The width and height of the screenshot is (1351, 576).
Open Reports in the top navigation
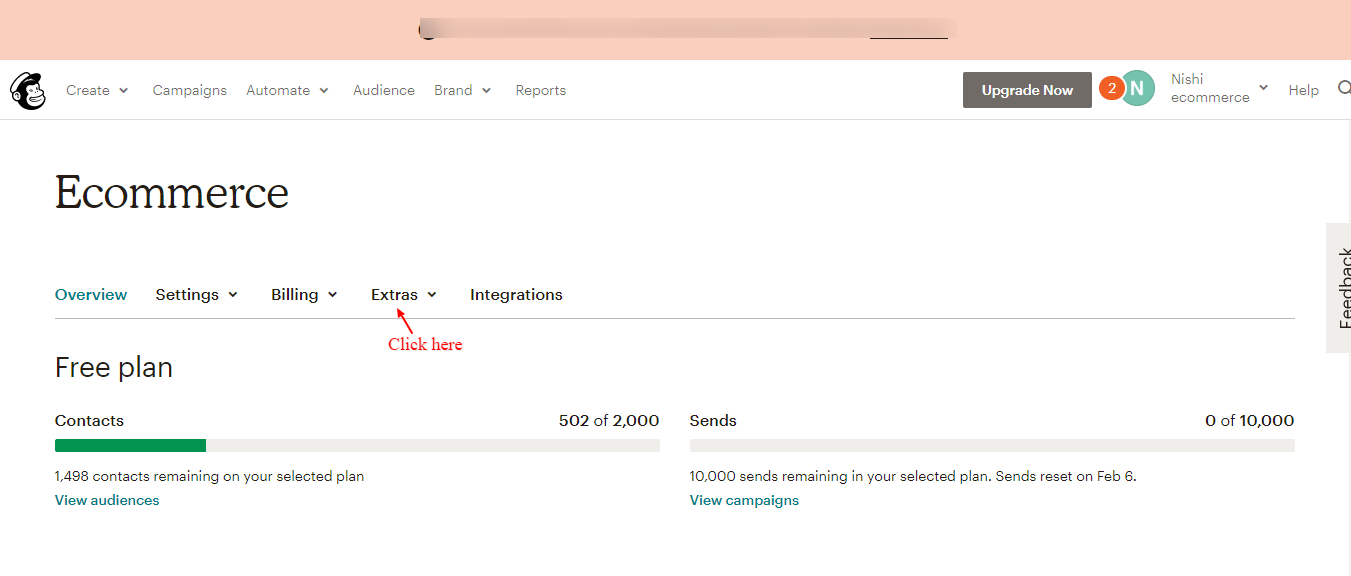[x=541, y=90]
